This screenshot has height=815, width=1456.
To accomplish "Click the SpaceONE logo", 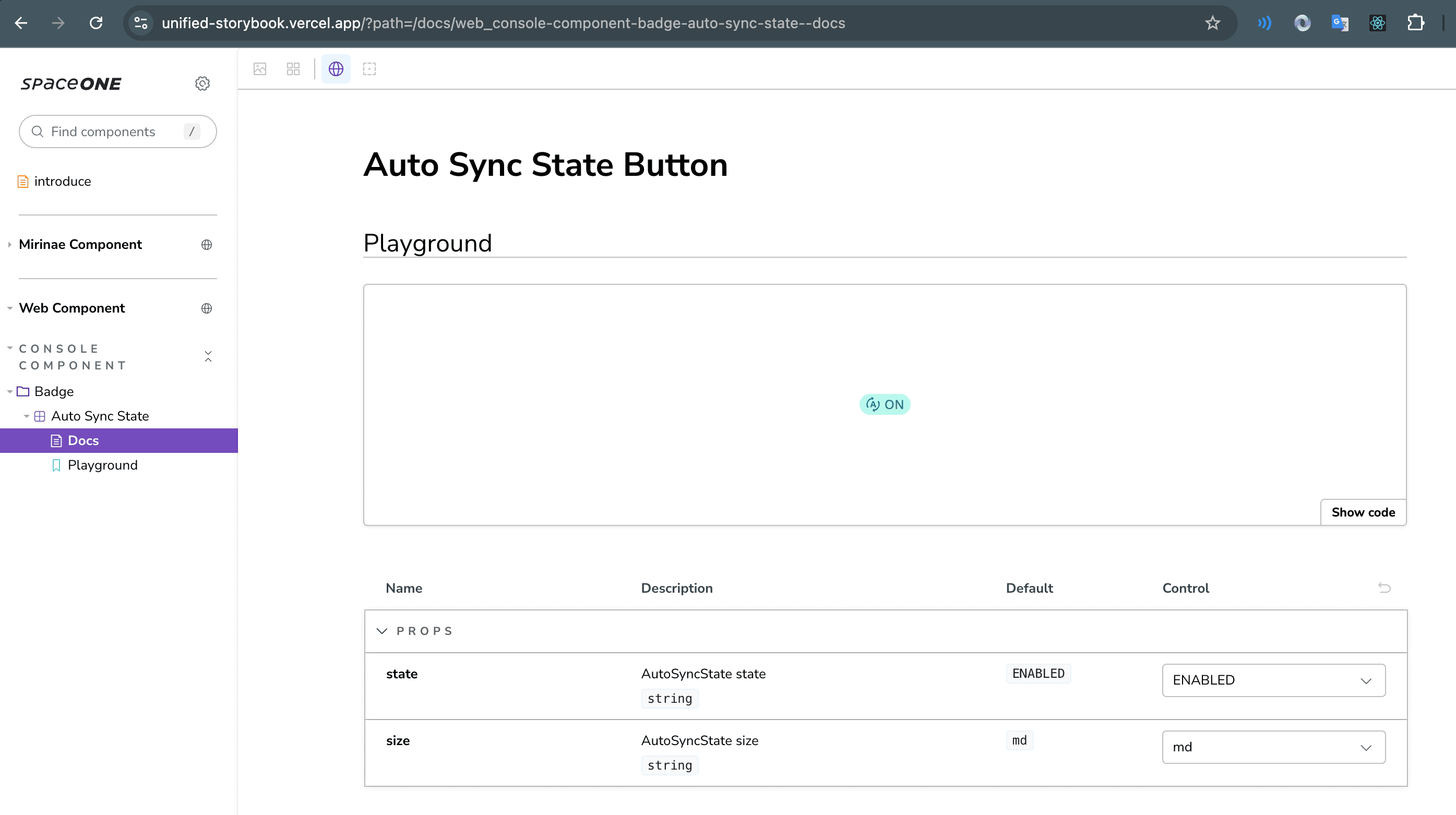I will [71, 83].
